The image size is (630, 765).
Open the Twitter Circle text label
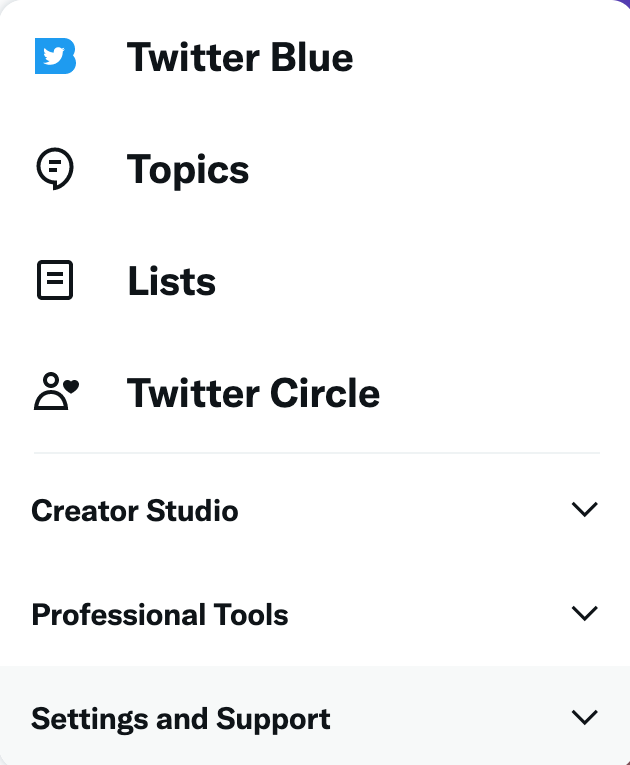pos(253,393)
